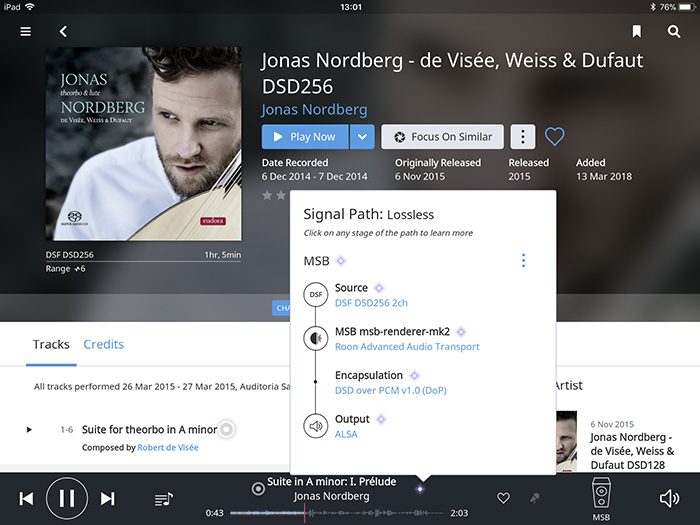This screenshot has height=525, width=700.
Task: Click the album title heading text
Action: point(452,73)
